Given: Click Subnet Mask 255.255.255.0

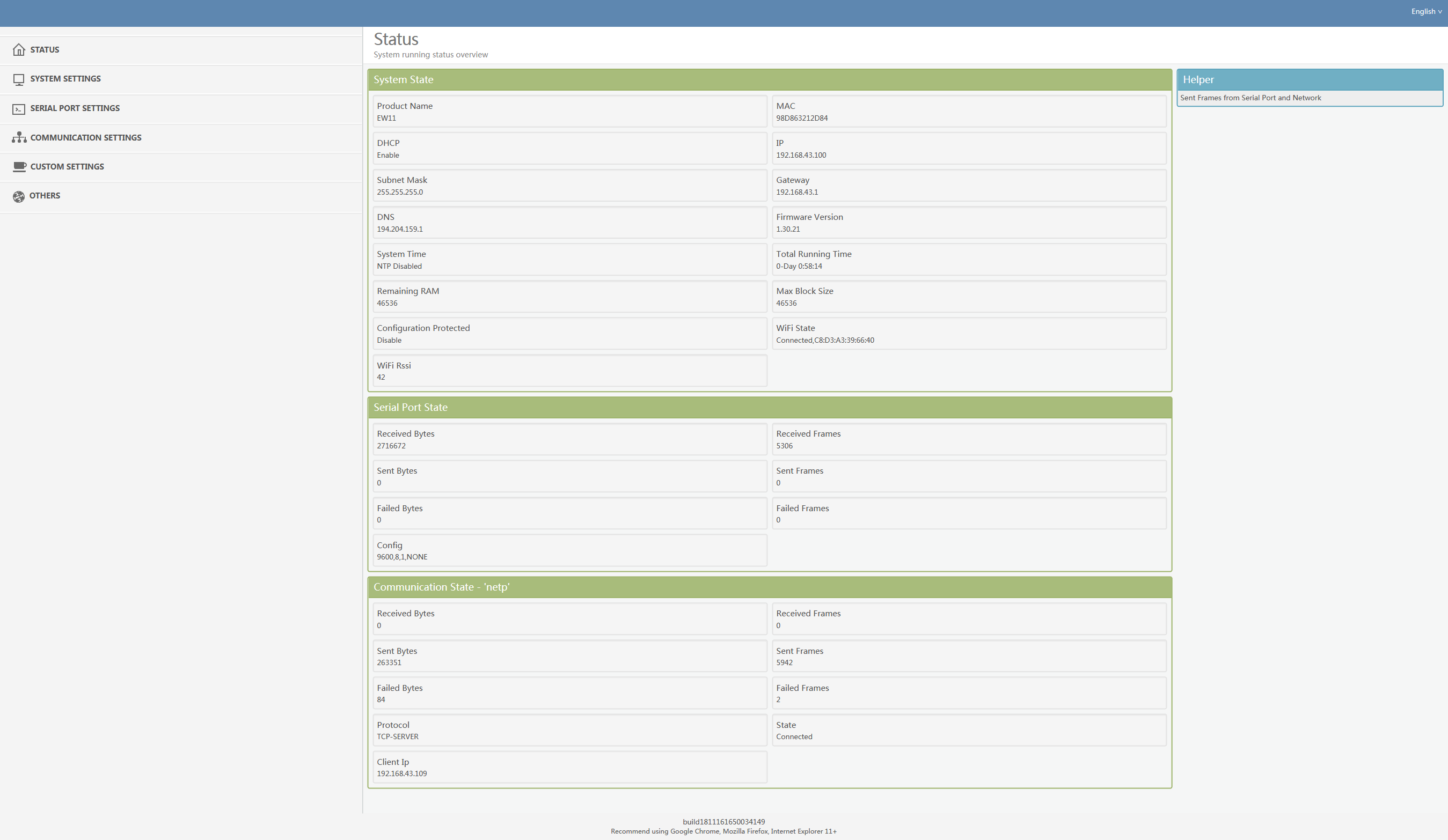Looking at the screenshot, I should (x=399, y=193).
